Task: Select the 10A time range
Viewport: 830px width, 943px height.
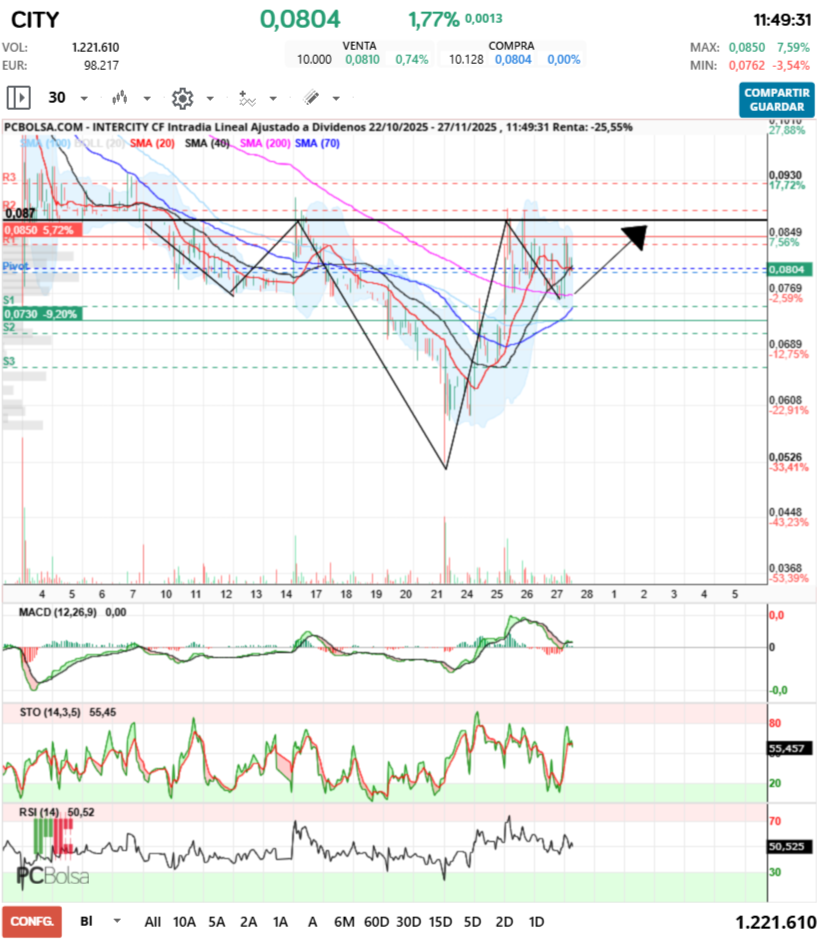Action: coord(185,922)
